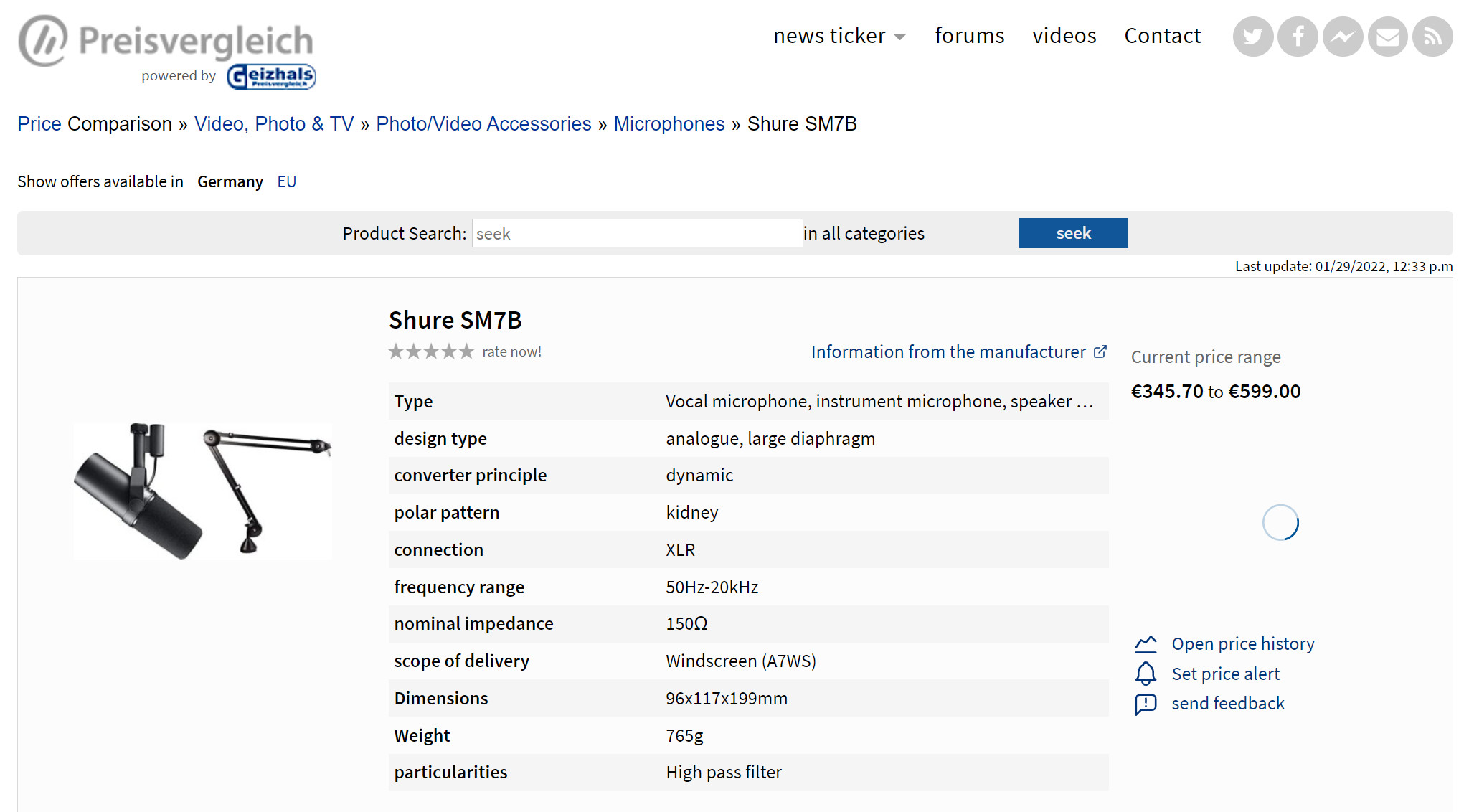The width and height of the screenshot is (1469, 812).
Task: Go to Price Comparison breadcrumb
Action: point(95,124)
